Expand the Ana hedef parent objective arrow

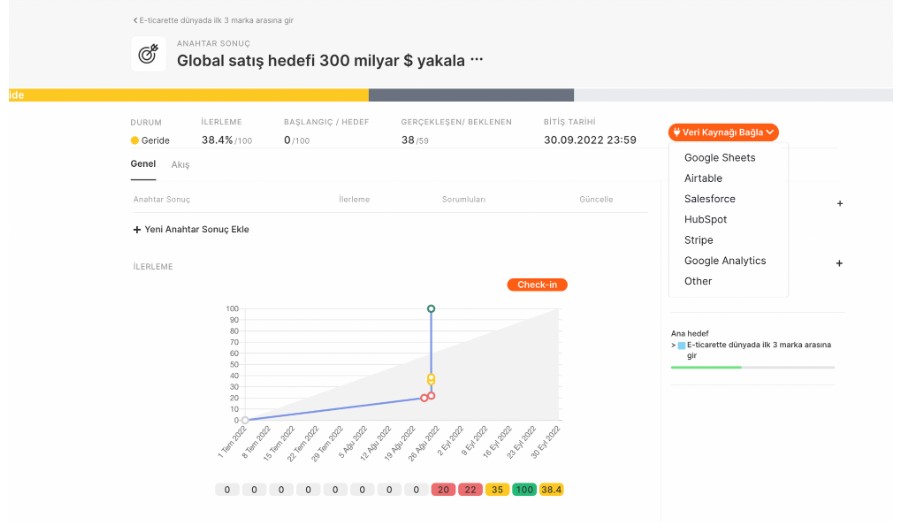point(674,346)
